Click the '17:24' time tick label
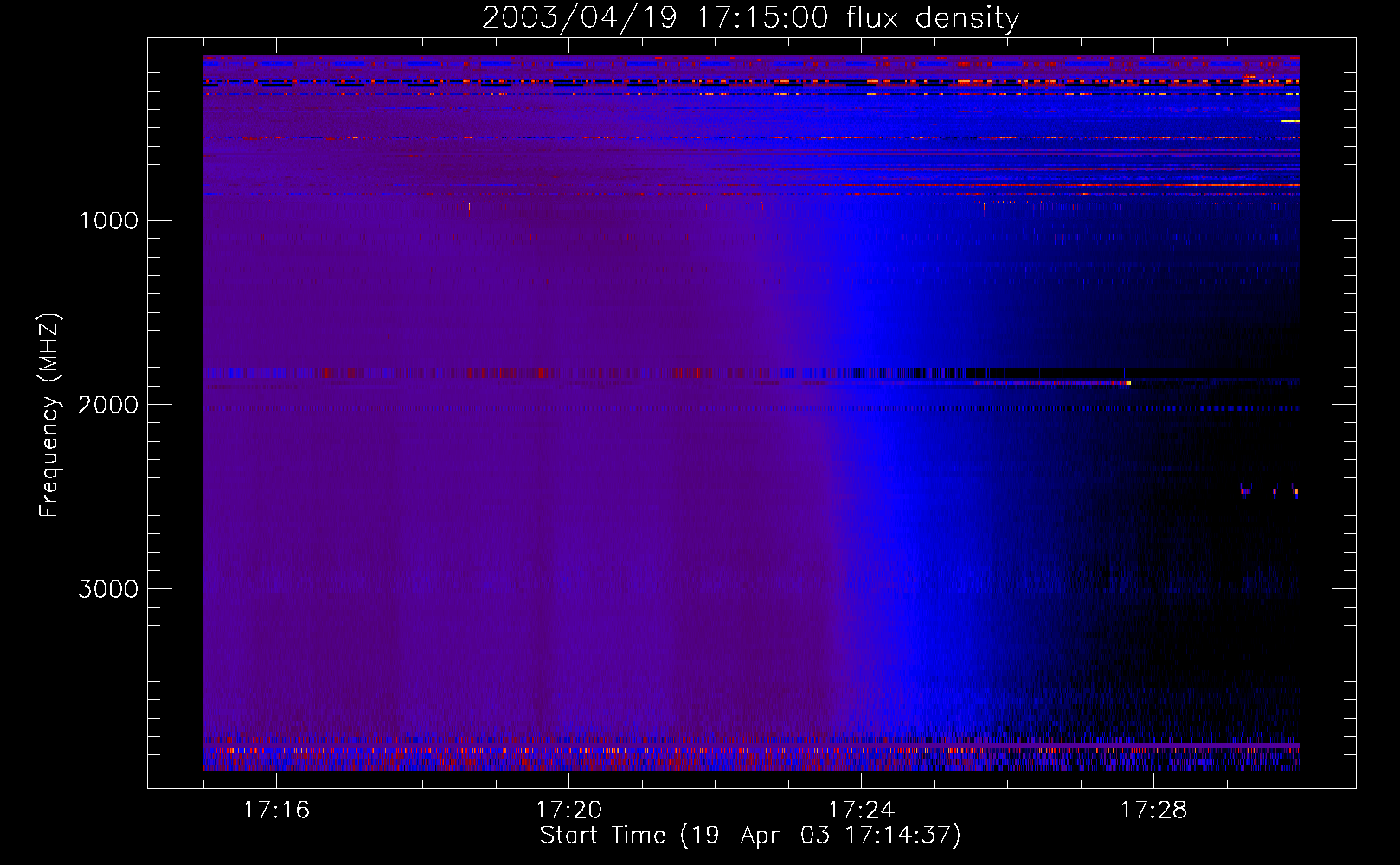The width and height of the screenshot is (1400, 865). [861, 811]
